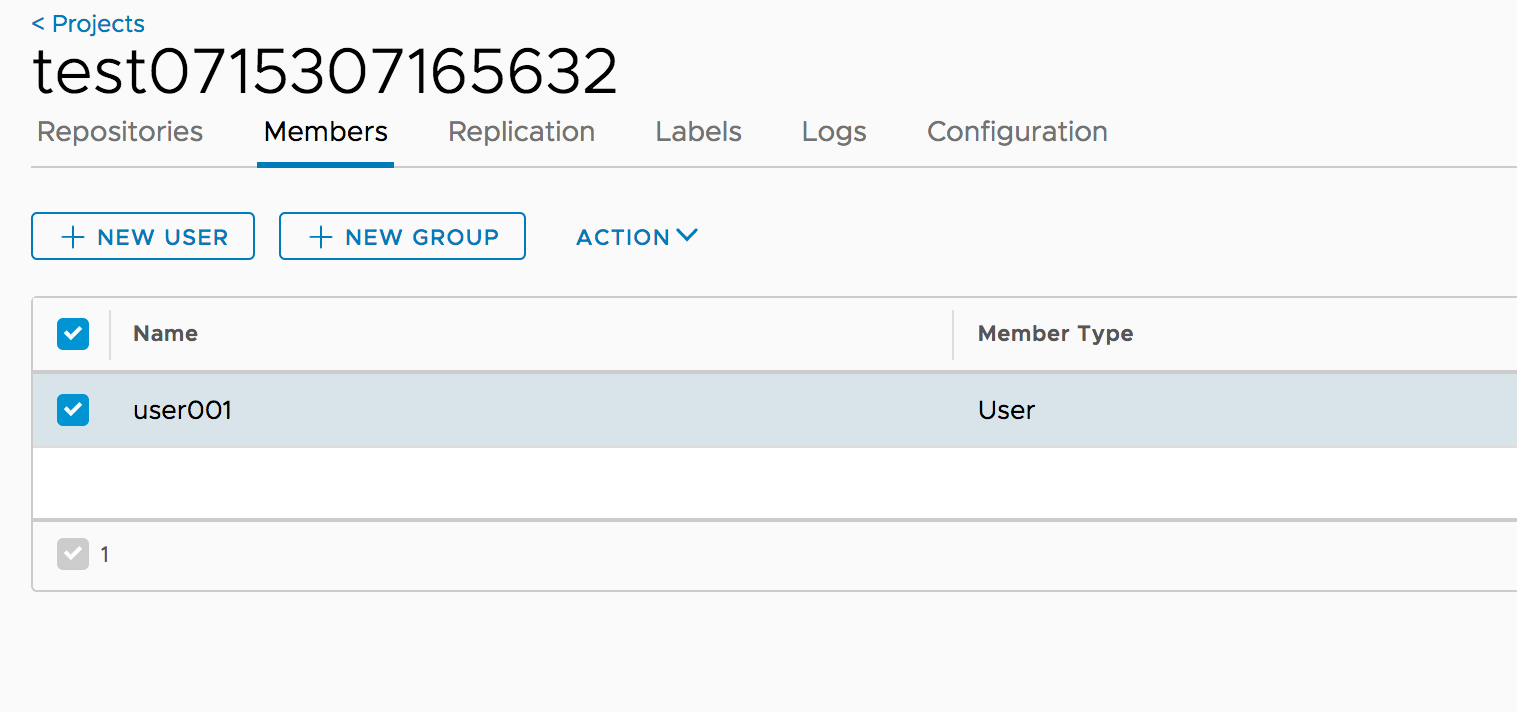Open the Logs tab
Viewport: 1517px width, 712px height.
click(x=833, y=131)
